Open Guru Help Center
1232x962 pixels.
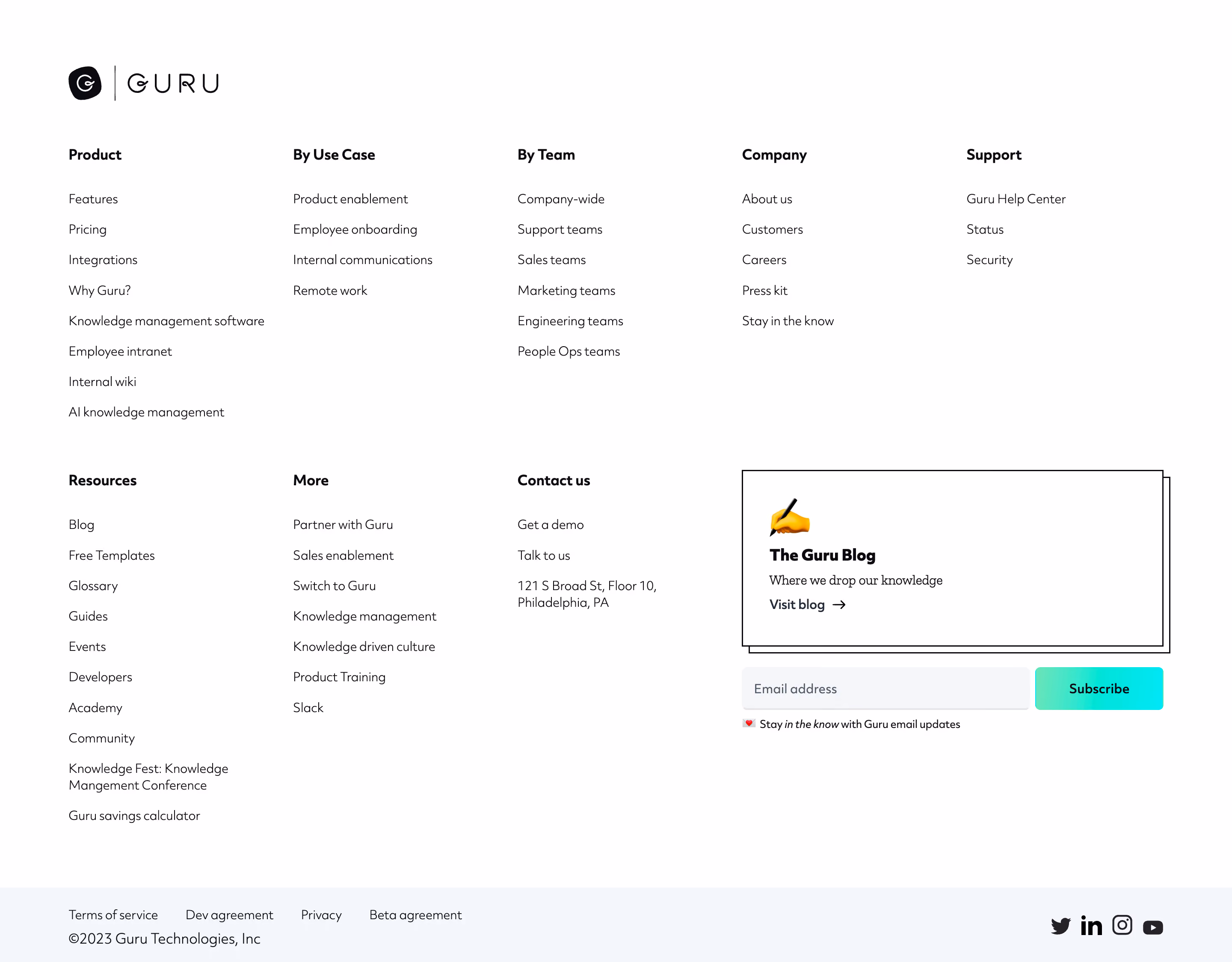tap(1016, 199)
